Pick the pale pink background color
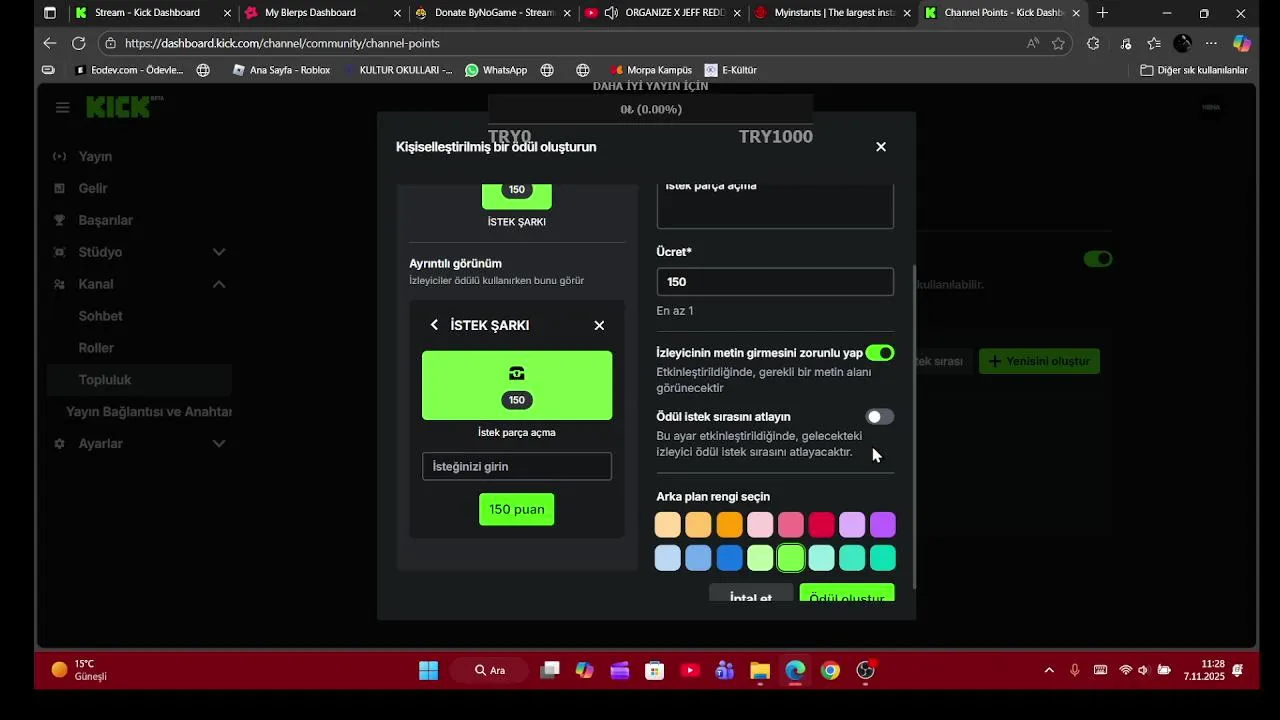Screen dimensions: 1280x720 (760, 525)
